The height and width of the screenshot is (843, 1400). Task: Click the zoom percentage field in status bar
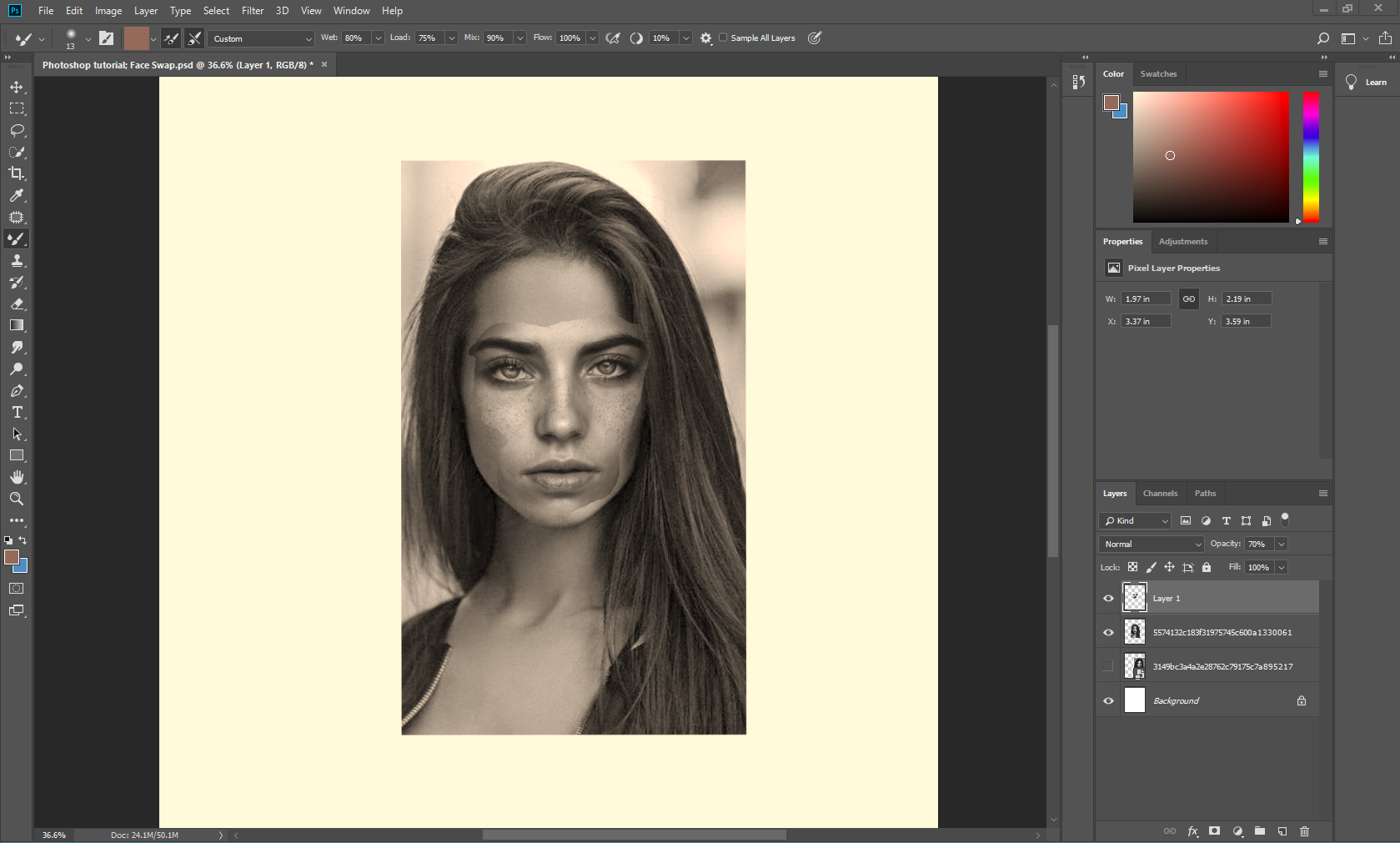(54, 835)
